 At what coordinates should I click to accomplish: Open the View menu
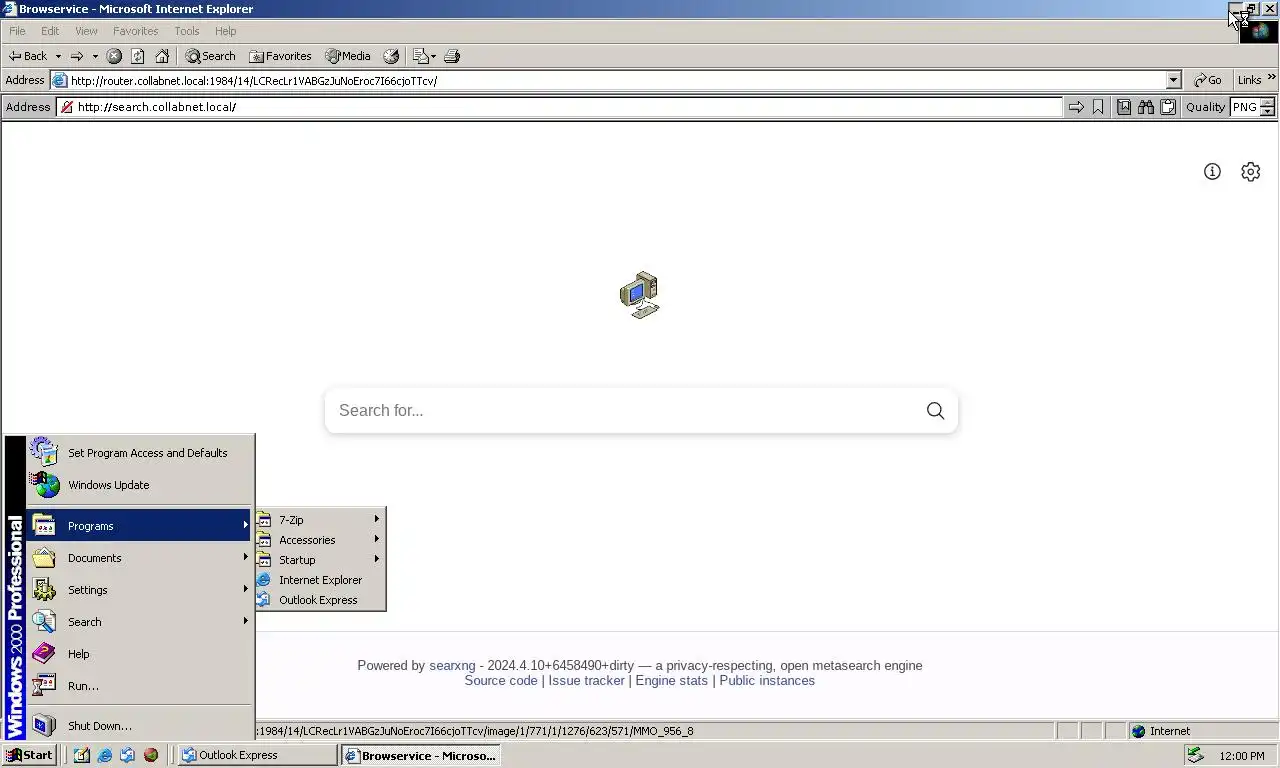click(86, 31)
